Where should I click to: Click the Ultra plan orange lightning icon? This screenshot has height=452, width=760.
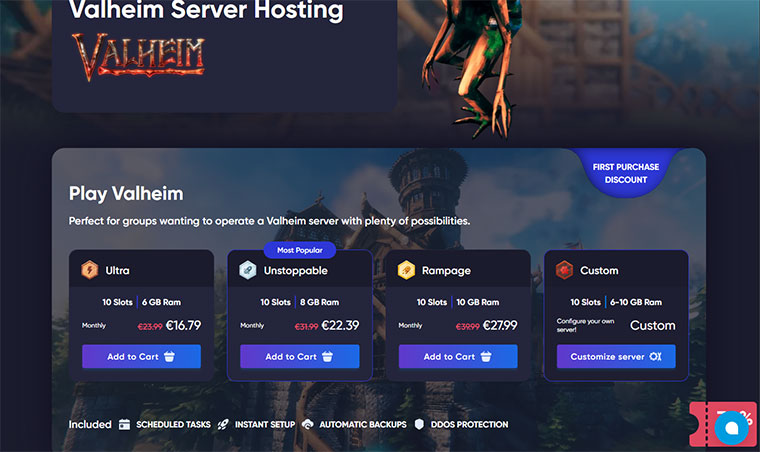pyautogui.click(x=90, y=270)
